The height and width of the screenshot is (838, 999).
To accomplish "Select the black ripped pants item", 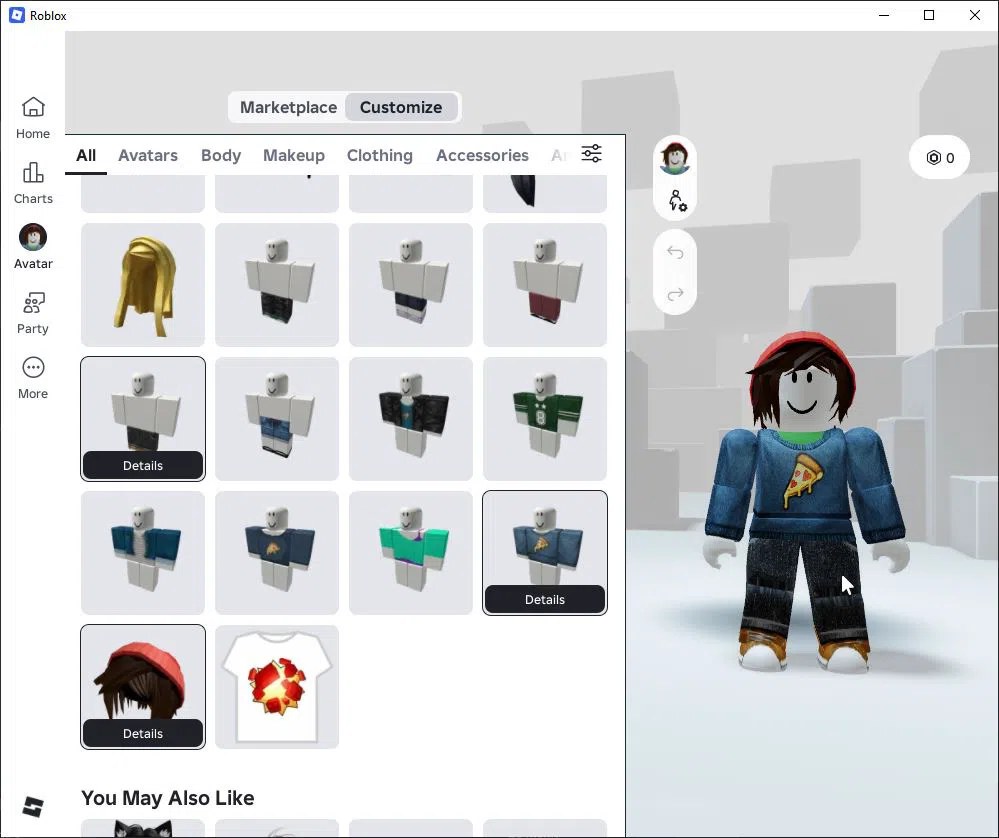I will 277,285.
